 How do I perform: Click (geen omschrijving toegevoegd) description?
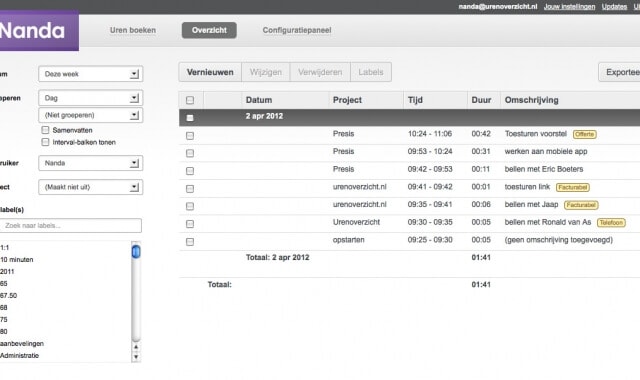click(x=559, y=240)
